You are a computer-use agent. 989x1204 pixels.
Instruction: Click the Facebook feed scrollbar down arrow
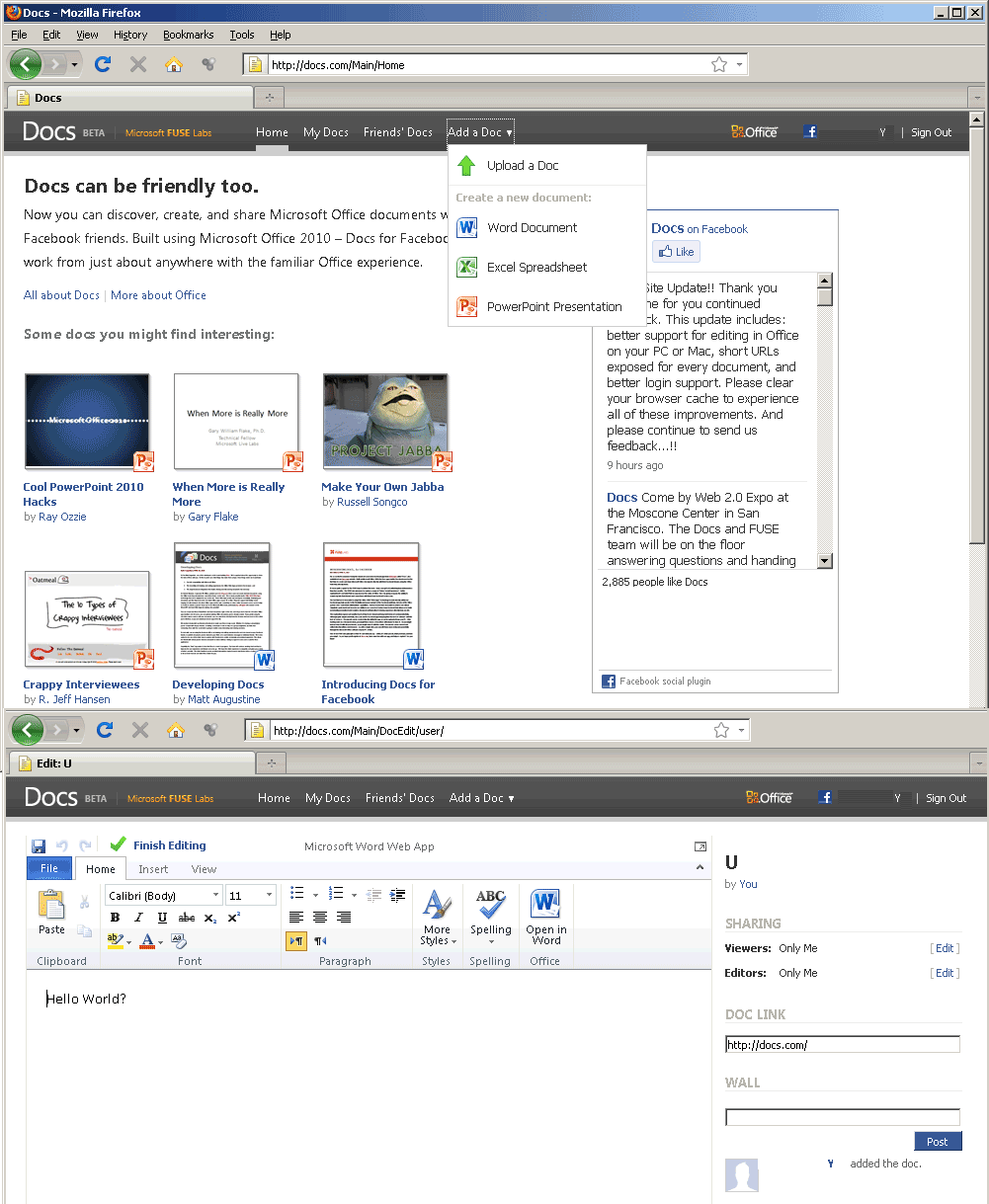[825, 561]
